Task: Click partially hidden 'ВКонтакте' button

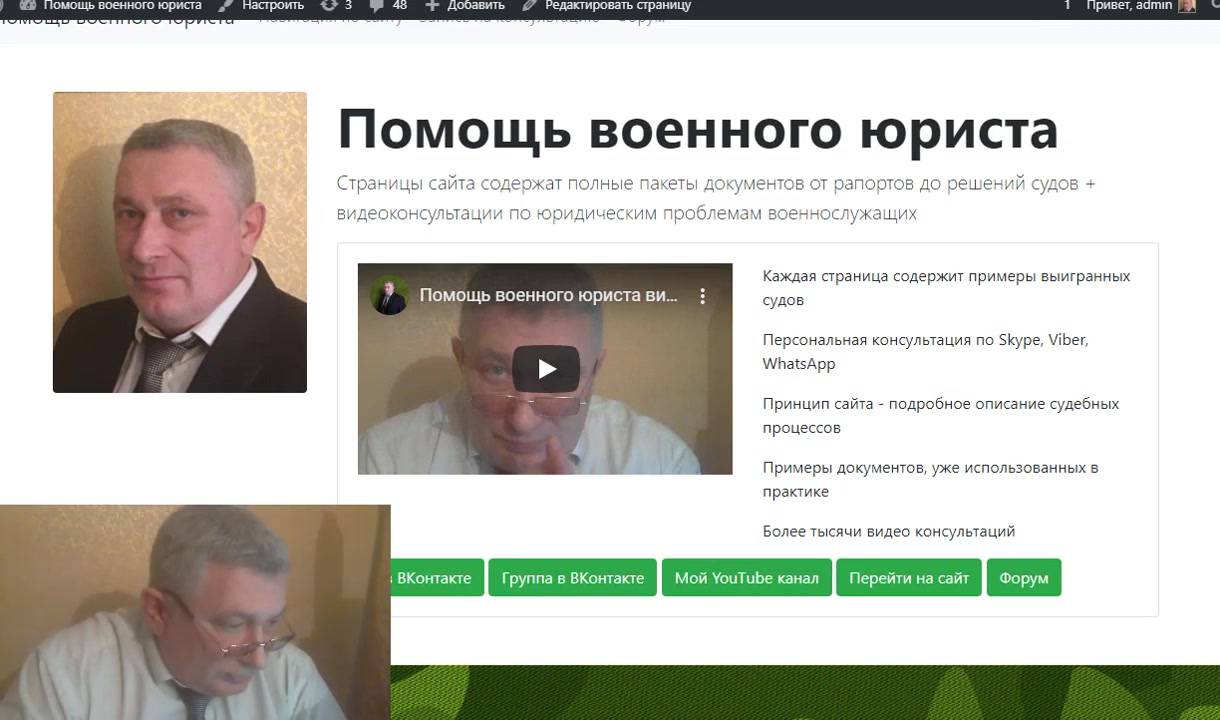Action: coord(437,578)
